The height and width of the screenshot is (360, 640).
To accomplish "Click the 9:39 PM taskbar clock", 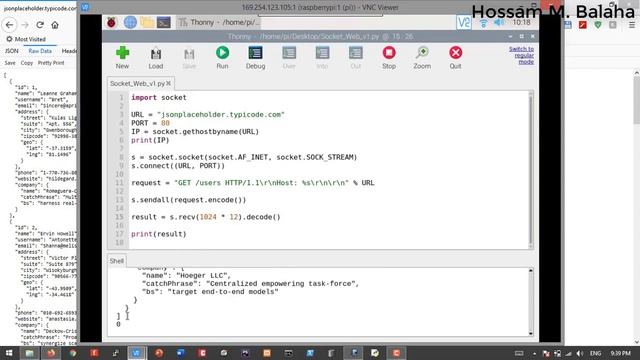I will click(620, 353).
